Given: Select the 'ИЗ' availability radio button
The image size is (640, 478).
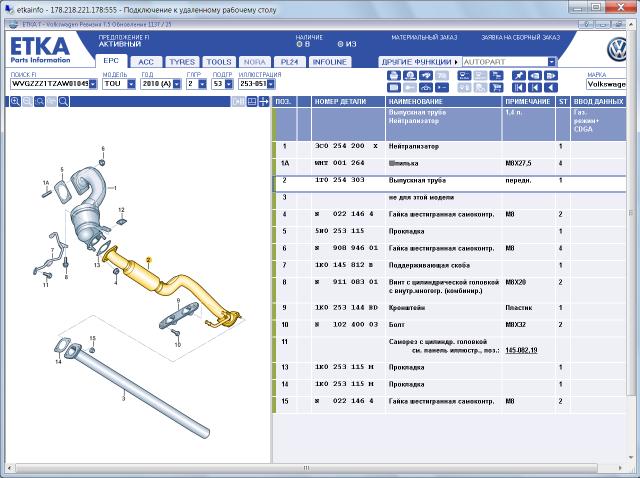Looking at the screenshot, I should click(x=340, y=44).
